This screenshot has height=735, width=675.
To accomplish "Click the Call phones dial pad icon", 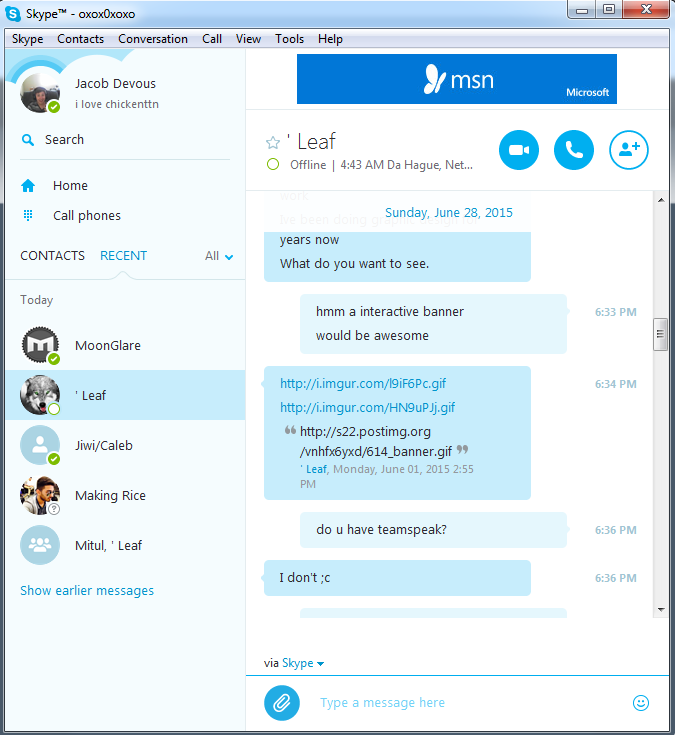I will [x=28, y=215].
